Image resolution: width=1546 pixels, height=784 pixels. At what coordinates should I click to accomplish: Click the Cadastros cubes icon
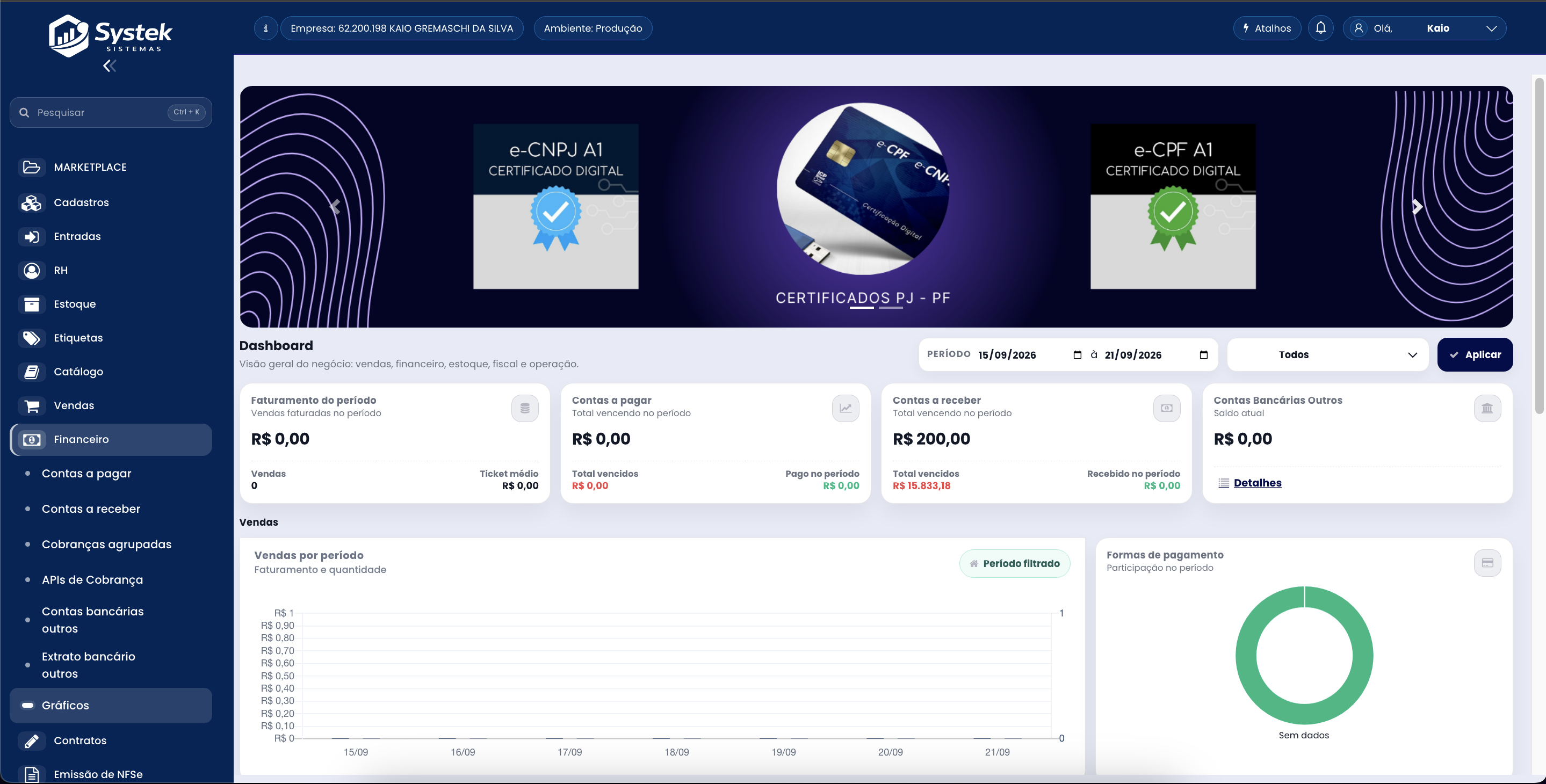coord(31,203)
